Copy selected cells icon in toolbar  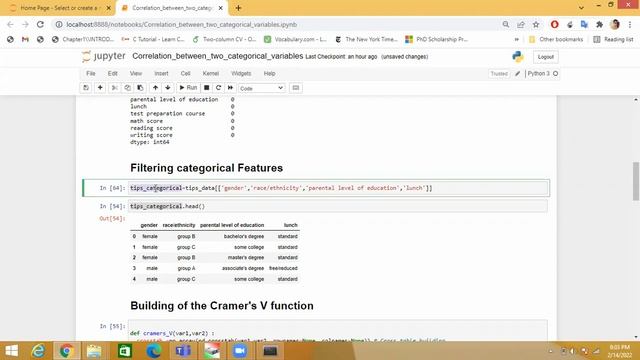click(x=127, y=88)
